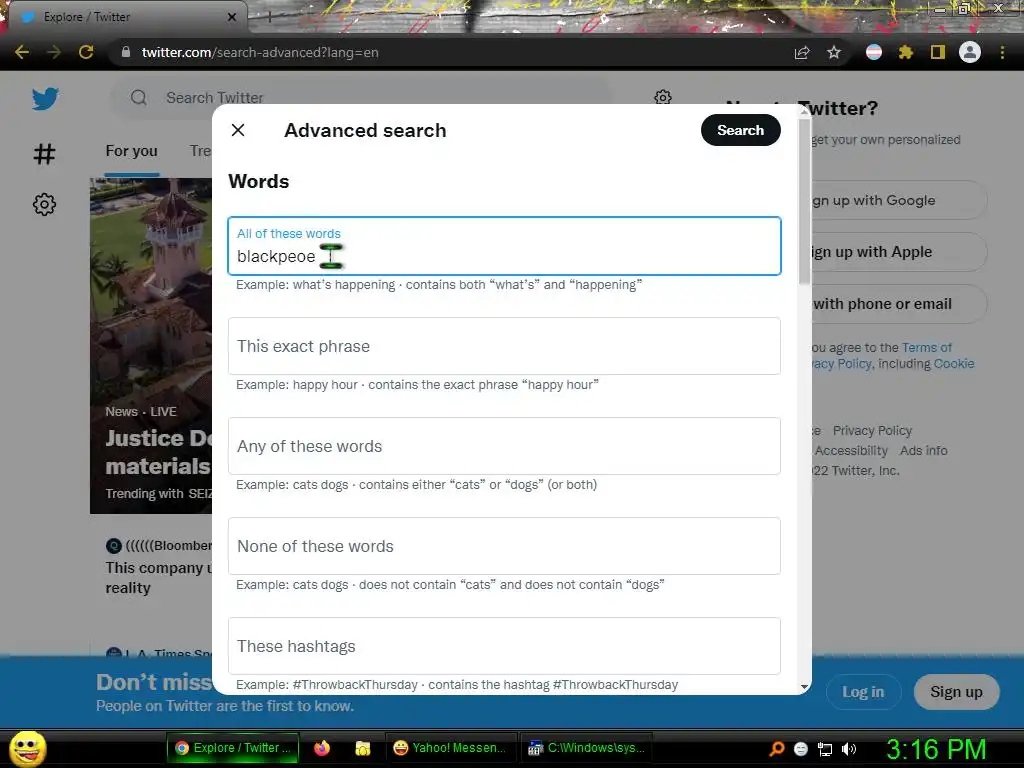The image size is (1024, 768).
Task: Open the C:\Windows\sys... taskbar item
Action: pos(587,748)
